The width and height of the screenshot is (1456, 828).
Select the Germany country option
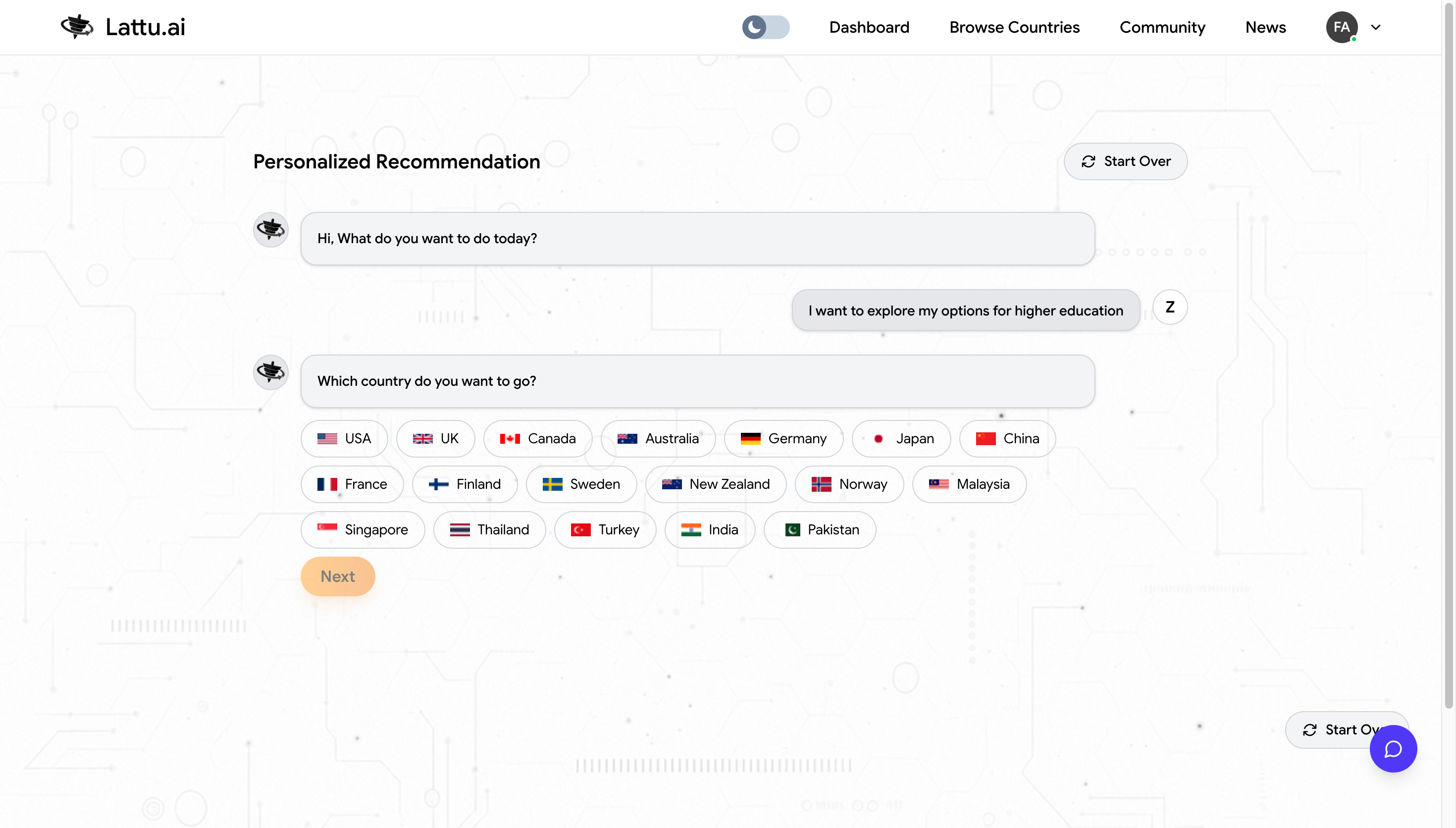click(x=783, y=438)
